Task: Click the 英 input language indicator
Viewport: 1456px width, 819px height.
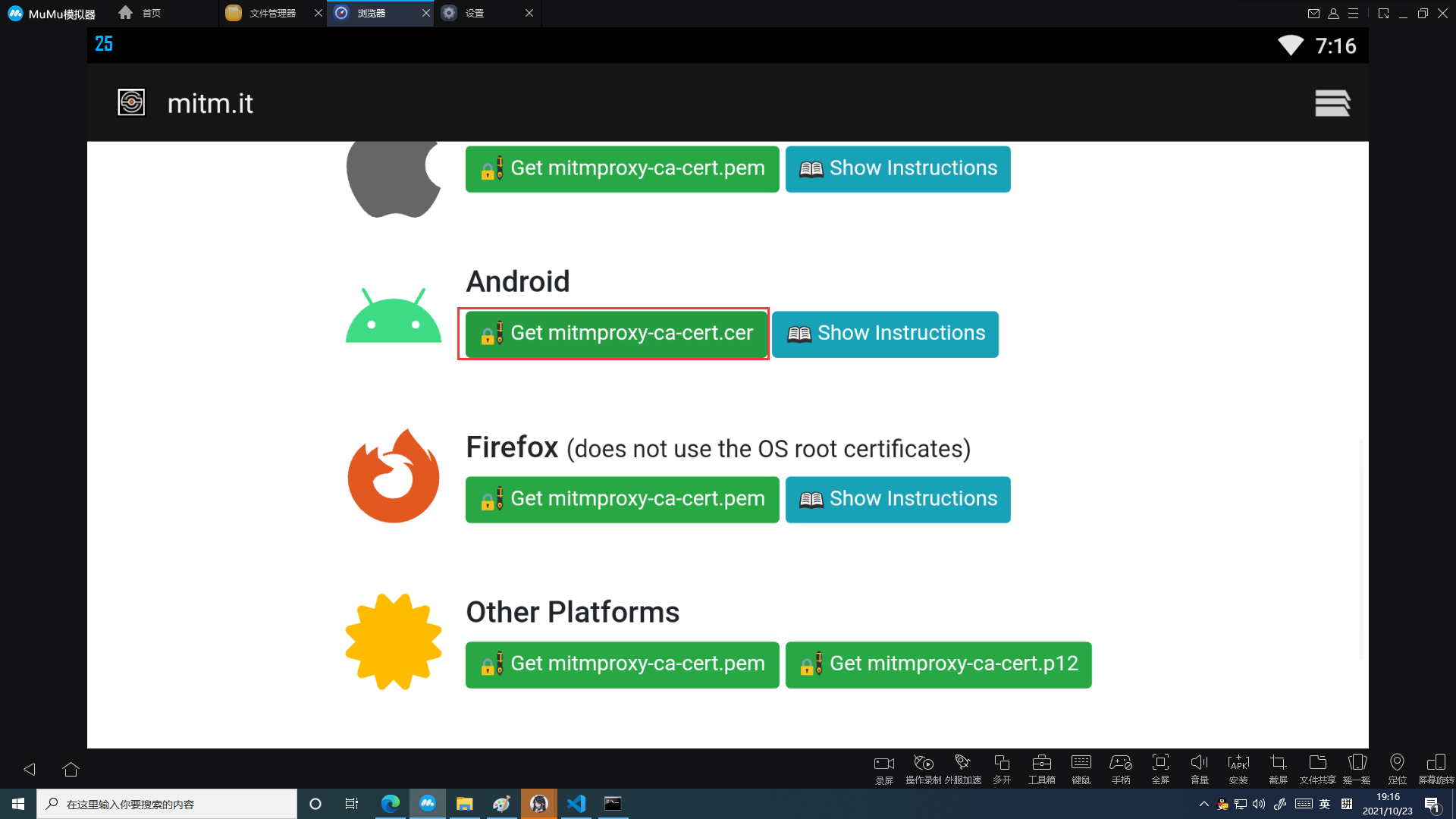Action: (x=1325, y=804)
